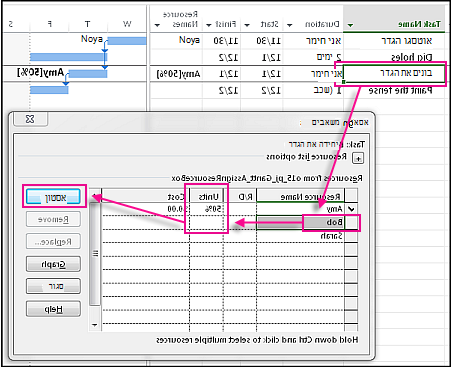Click the Help button in the dialog
This screenshot has width=451, height=369.
(53, 309)
